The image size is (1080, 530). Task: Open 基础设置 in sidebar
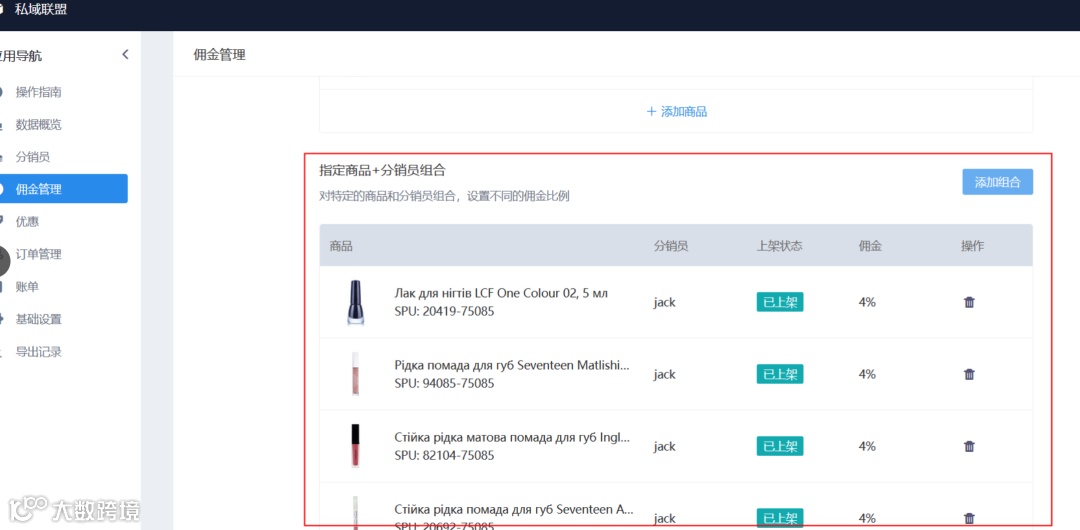point(39,319)
